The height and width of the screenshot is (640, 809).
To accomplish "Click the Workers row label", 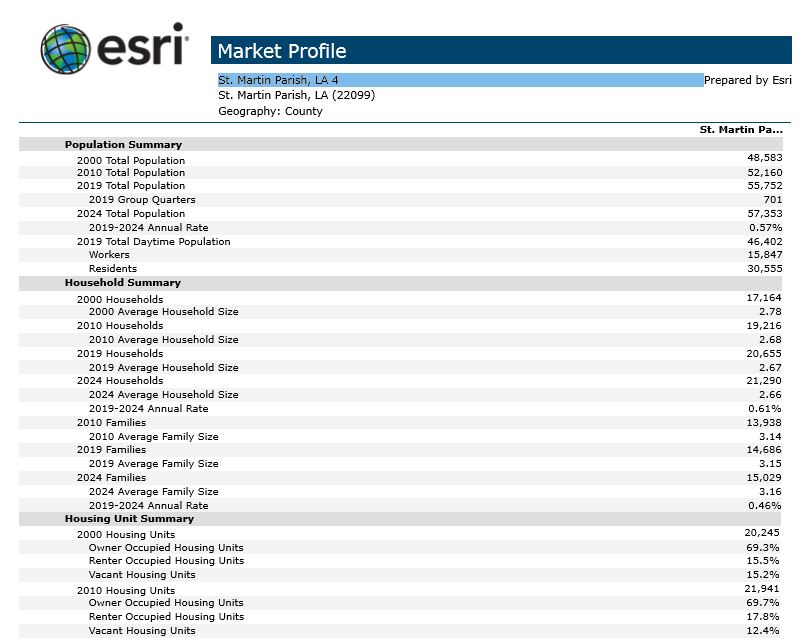I will tap(109, 254).
